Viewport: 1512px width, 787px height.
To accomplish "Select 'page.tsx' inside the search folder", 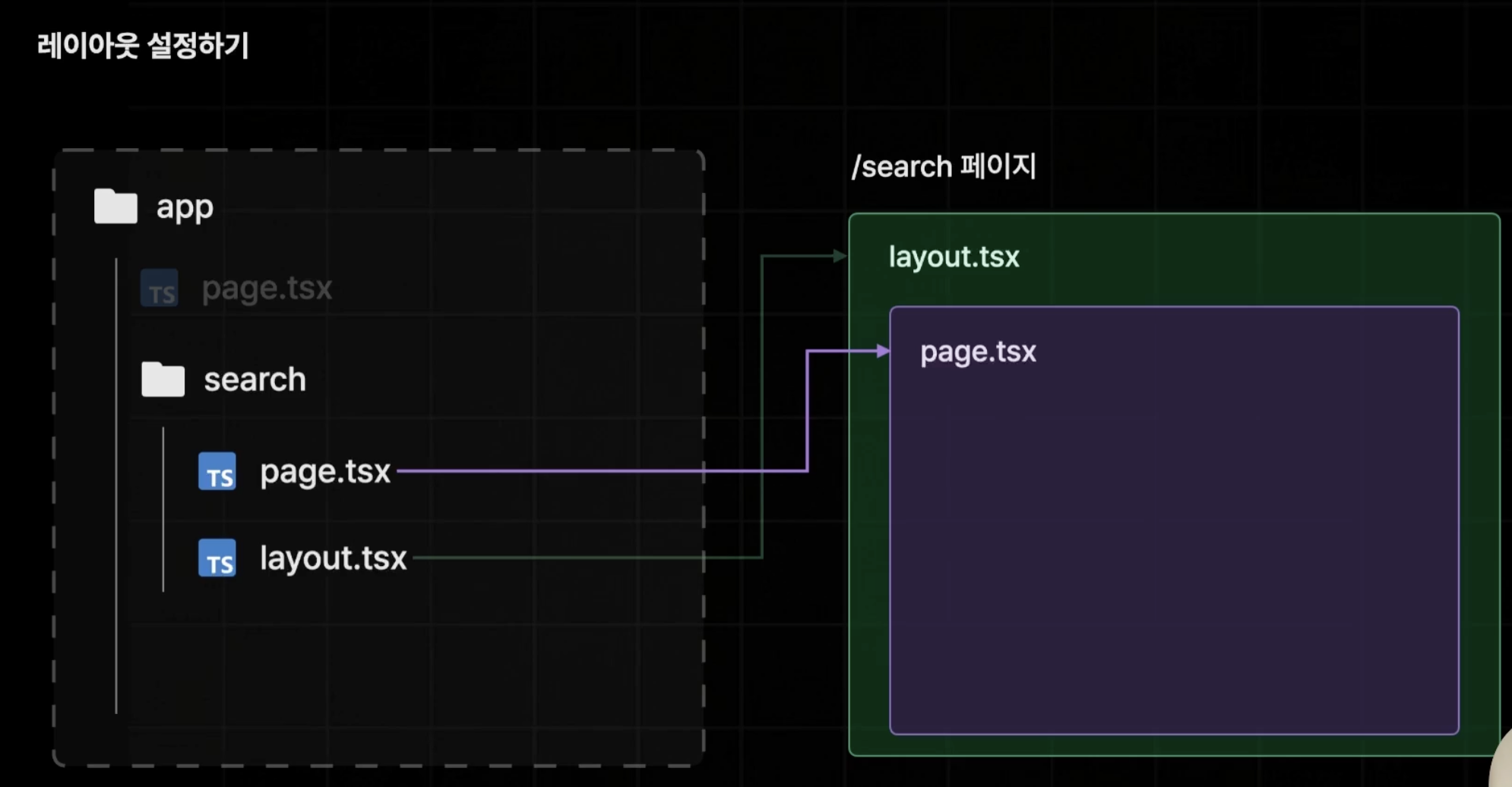I will pyautogui.click(x=325, y=473).
